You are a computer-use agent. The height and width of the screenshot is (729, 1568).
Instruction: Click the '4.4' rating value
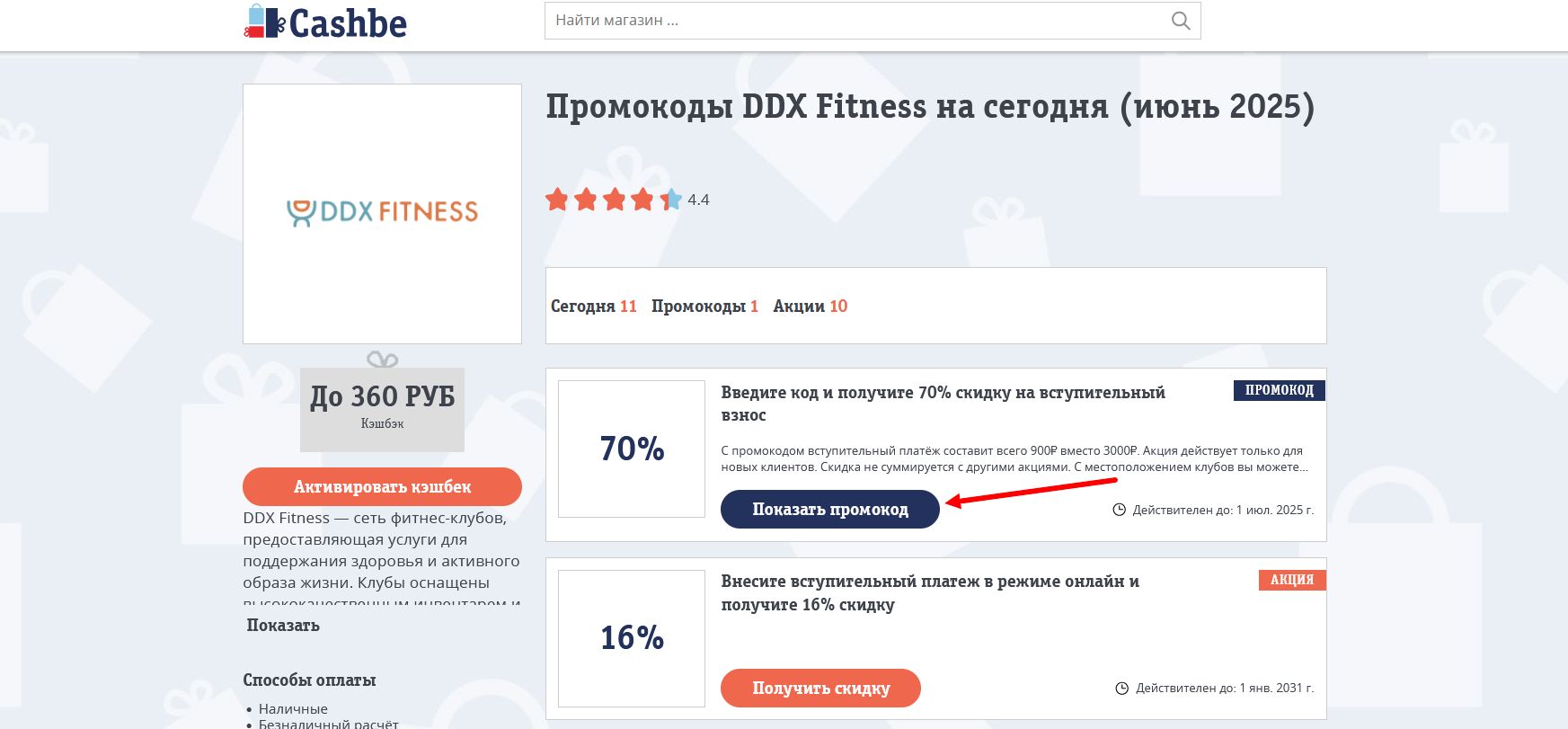pos(698,200)
